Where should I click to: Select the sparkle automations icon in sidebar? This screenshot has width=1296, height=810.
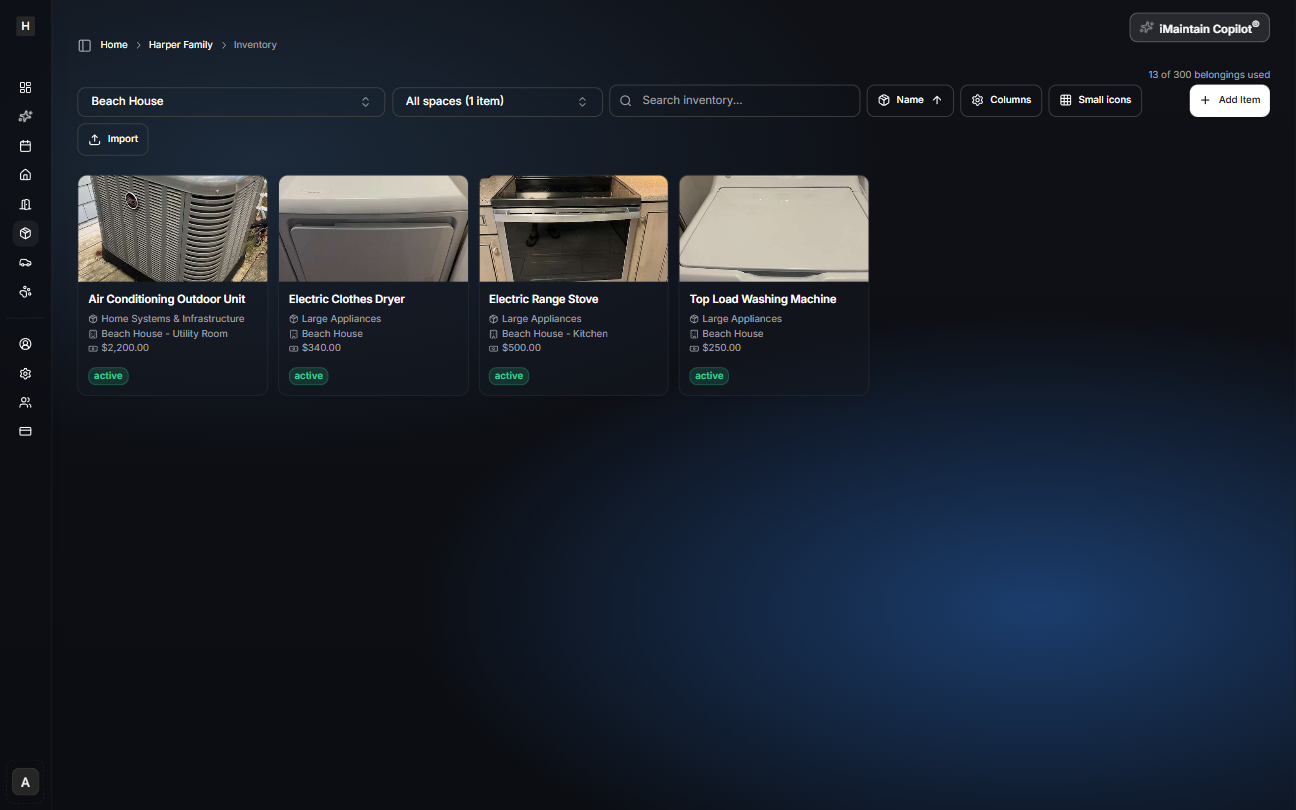click(x=25, y=116)
